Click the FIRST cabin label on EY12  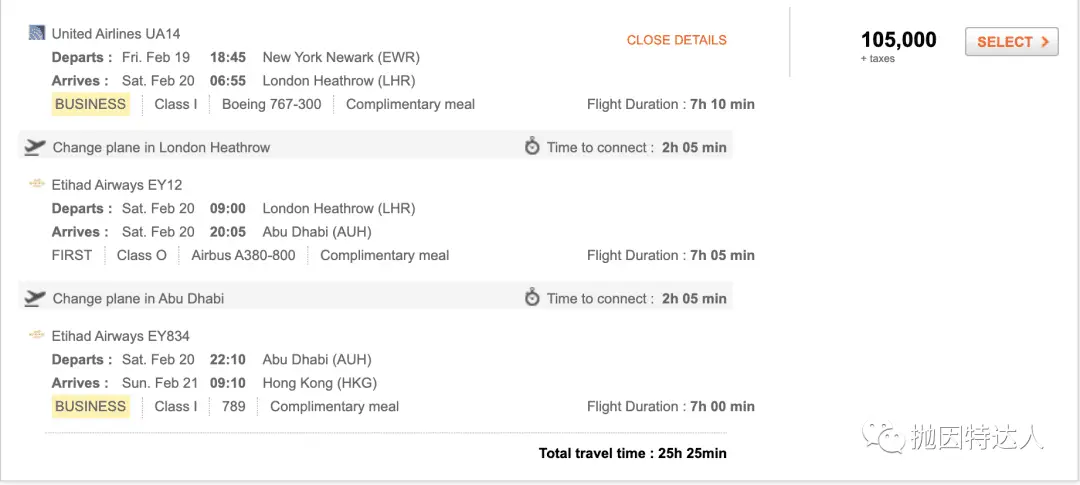72,255
